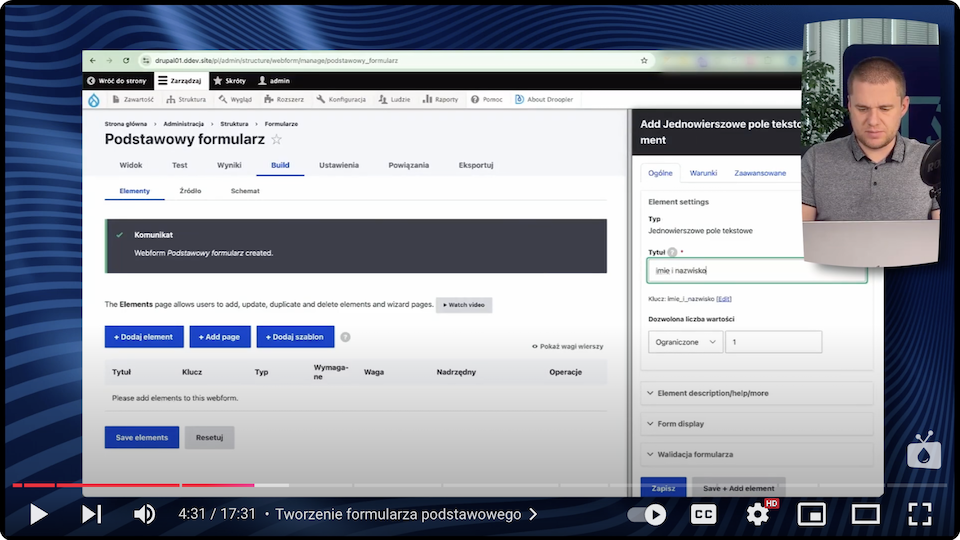Click help icon beside Dodaj szablon
The image size is (960, 540).
coord(345,337)
